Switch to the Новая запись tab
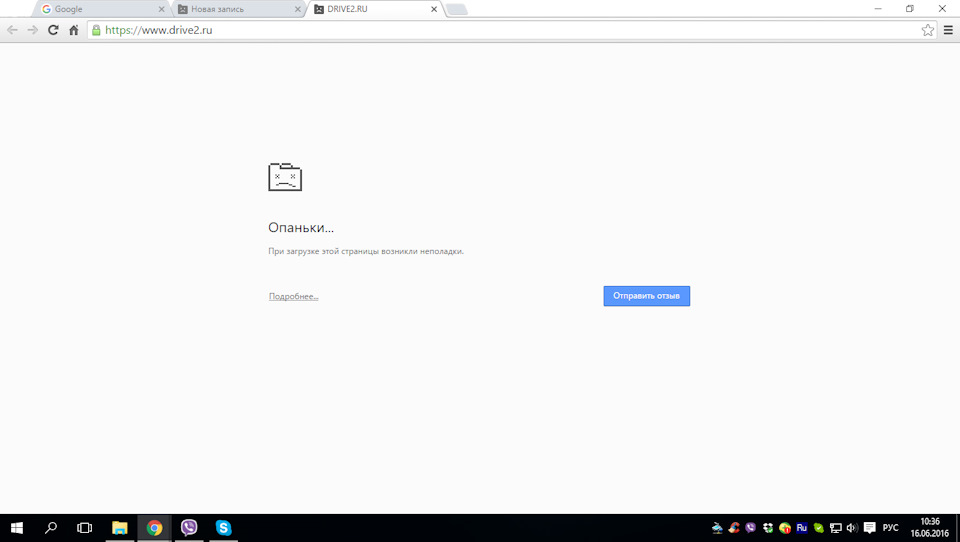960x542 pixels. point(236,9)
